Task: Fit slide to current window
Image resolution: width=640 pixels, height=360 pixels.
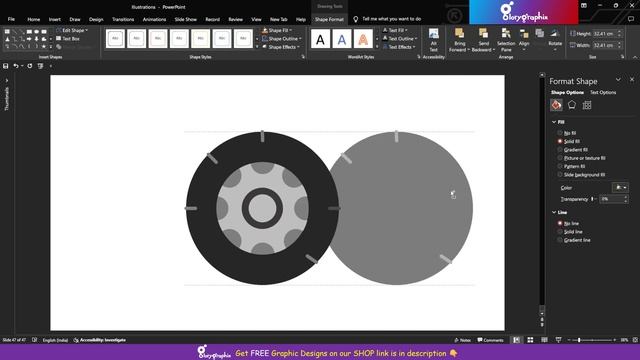Action: (x=635, y=340)
